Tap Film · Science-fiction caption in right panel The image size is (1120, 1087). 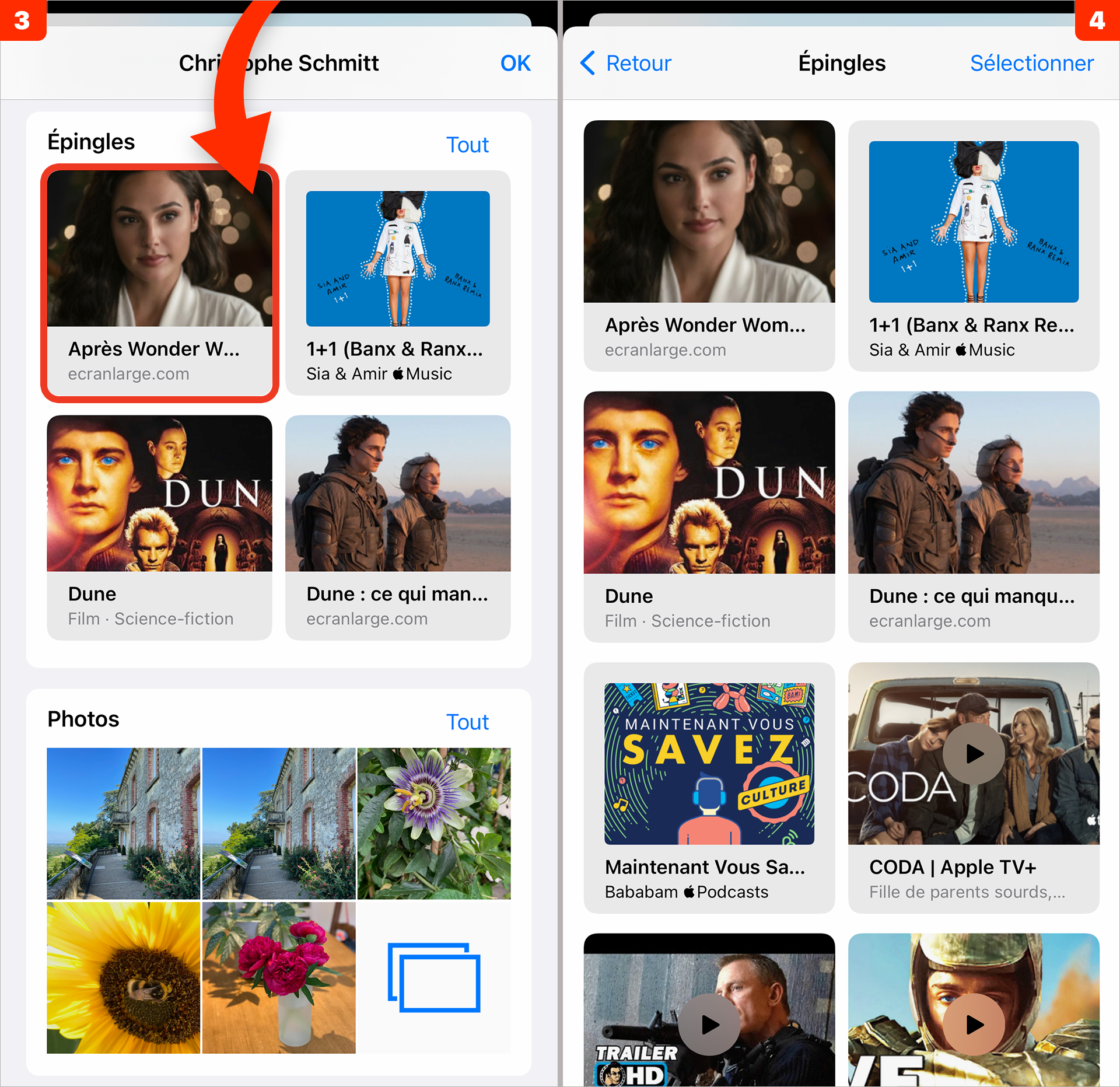687,621
